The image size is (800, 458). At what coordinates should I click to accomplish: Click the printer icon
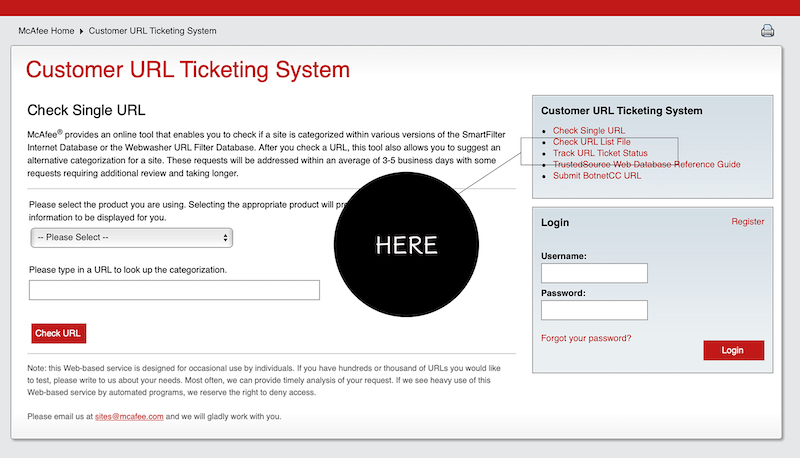pyautogui.click(x=767, y=31)
